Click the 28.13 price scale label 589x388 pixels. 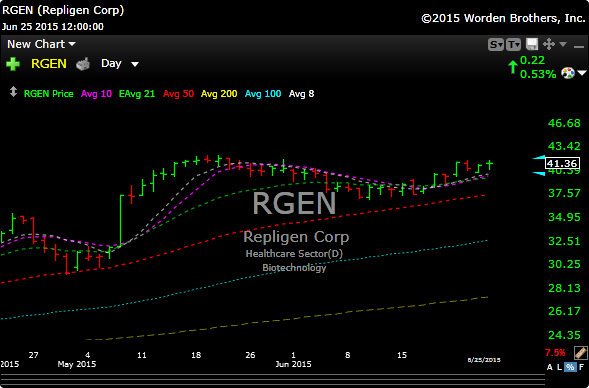pos(564,288)
